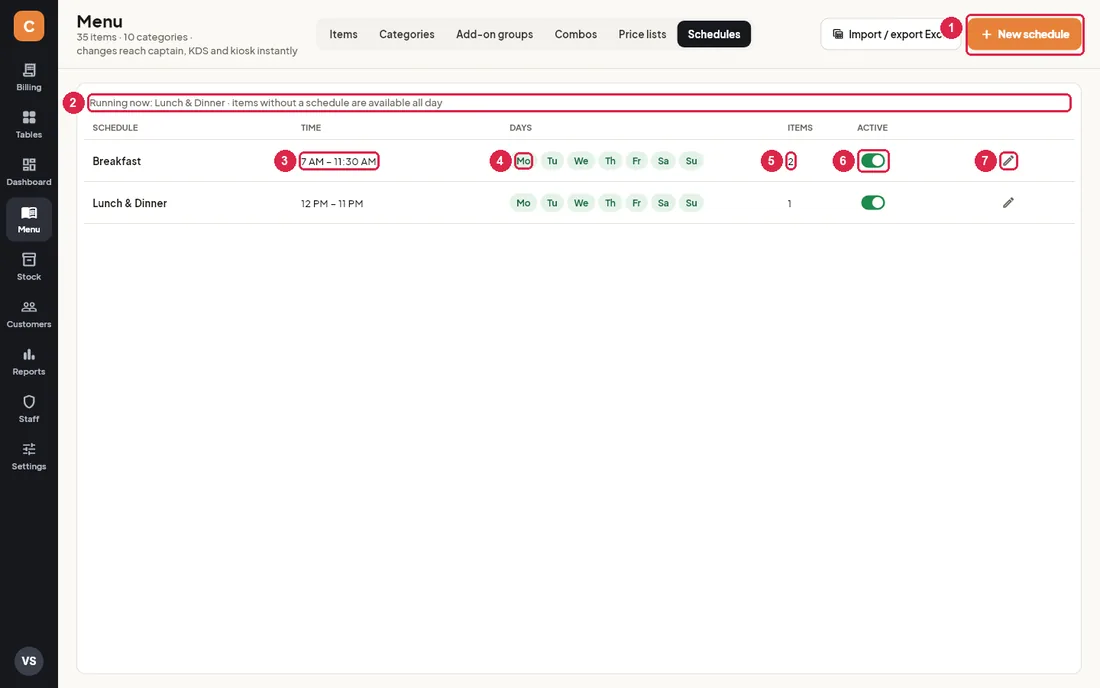Open the Billing section in sidebar
The width and height of the screenshot is (1100, 688).
(29, 77)
